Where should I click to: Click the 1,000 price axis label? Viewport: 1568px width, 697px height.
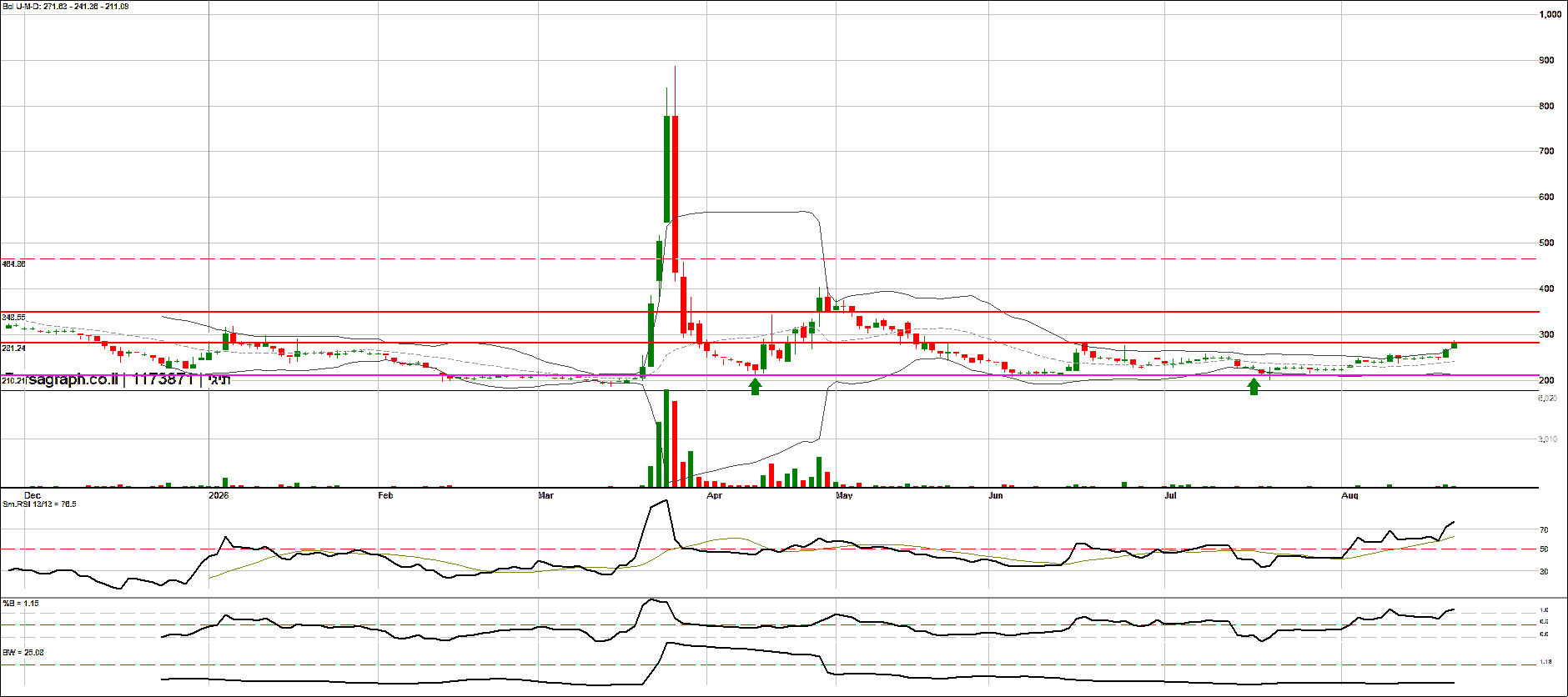coord(1550,14)
